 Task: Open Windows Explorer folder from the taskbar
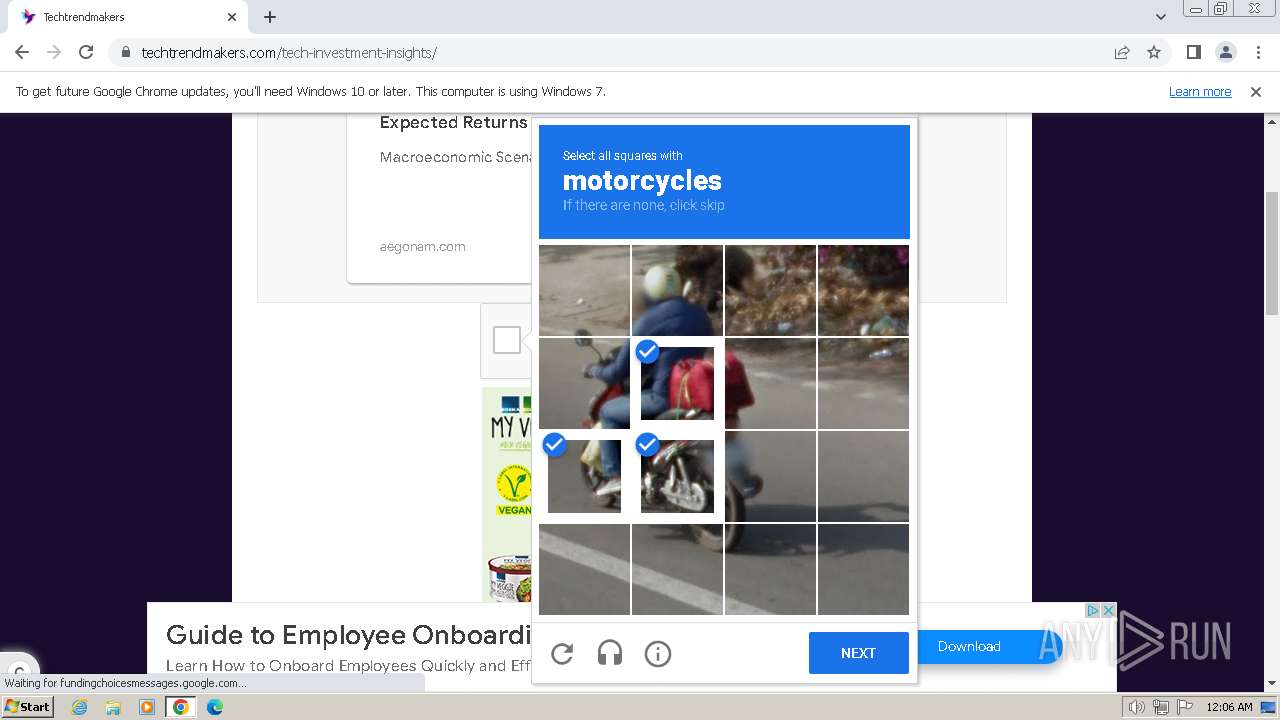(113, 707)
